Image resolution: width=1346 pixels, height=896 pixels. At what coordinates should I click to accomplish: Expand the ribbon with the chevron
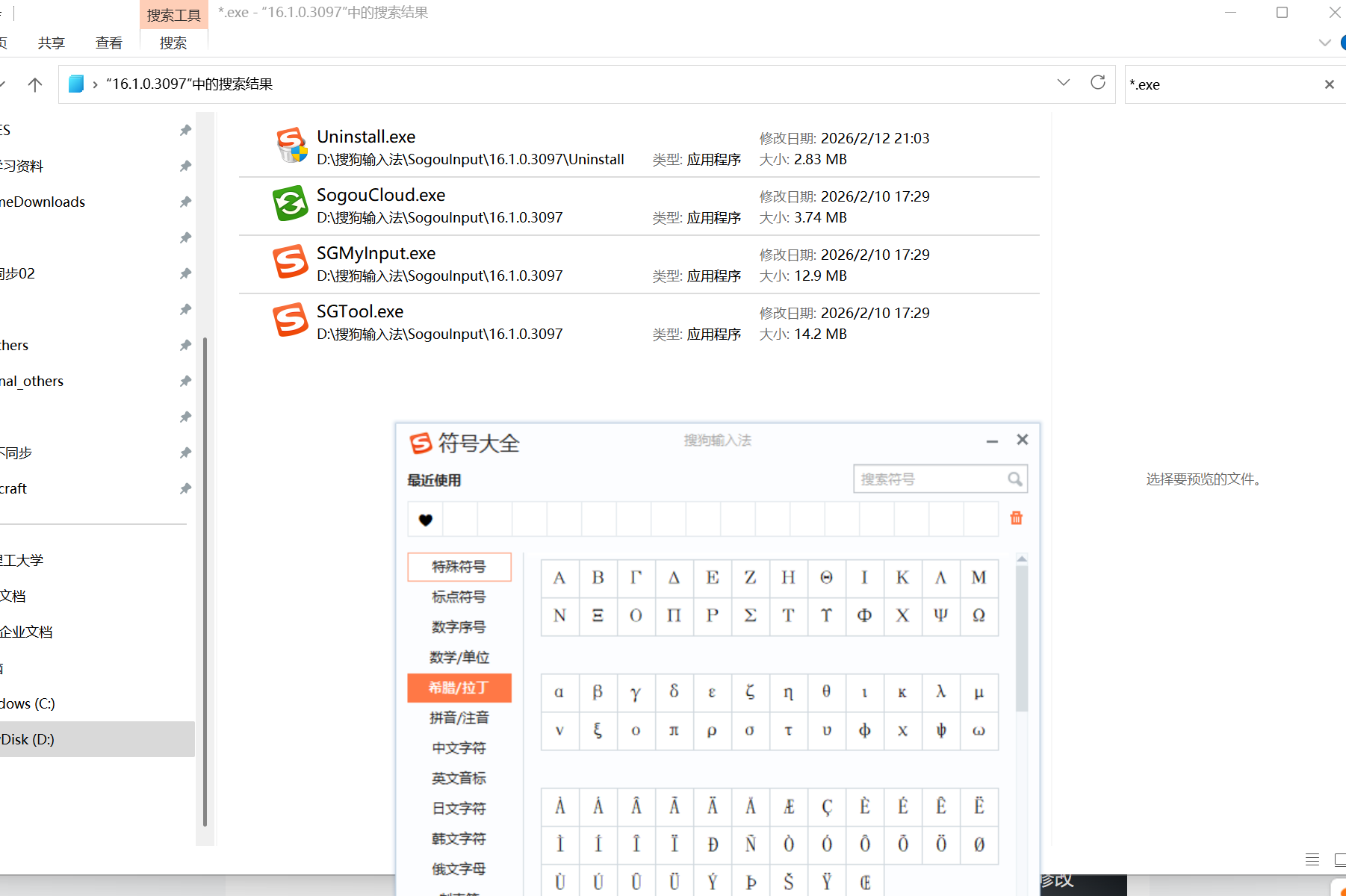click(1325, 43)
